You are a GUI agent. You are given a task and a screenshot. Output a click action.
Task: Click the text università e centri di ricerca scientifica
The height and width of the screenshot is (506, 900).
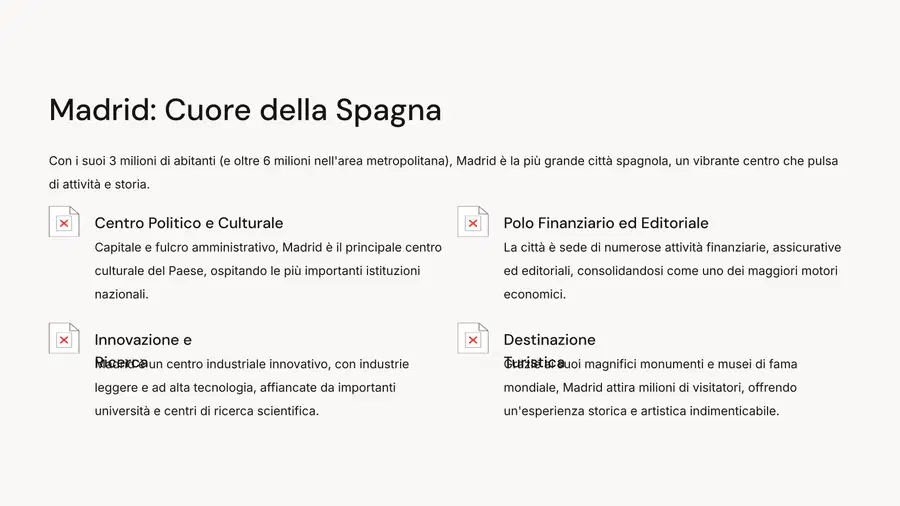tap(207, 411)
